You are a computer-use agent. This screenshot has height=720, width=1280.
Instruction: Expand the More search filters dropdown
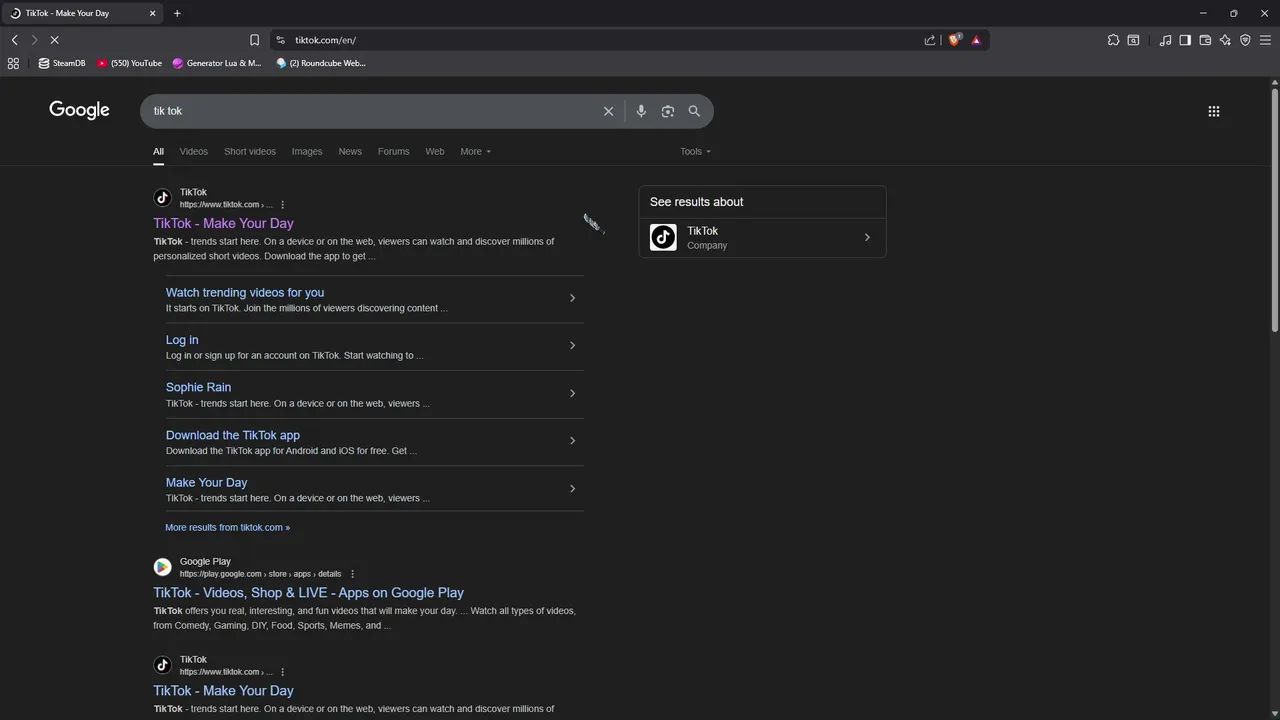(476, 152)
